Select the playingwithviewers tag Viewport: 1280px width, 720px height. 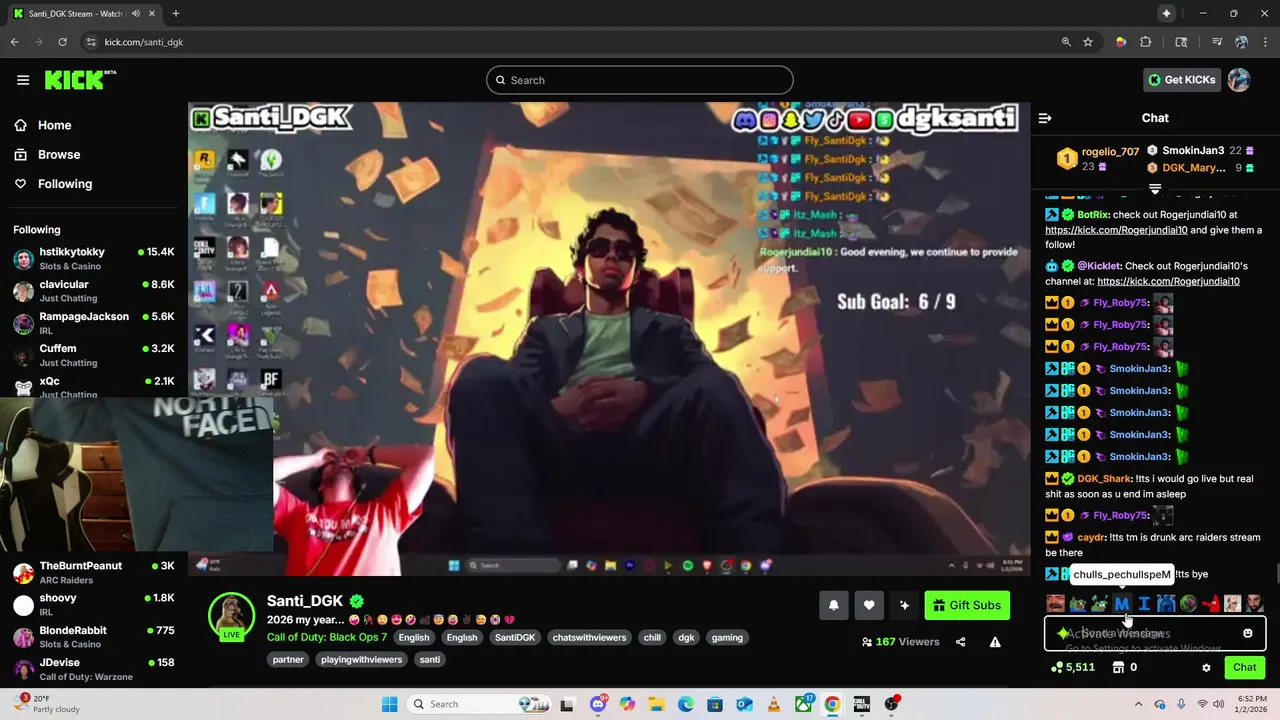(361, 659)
